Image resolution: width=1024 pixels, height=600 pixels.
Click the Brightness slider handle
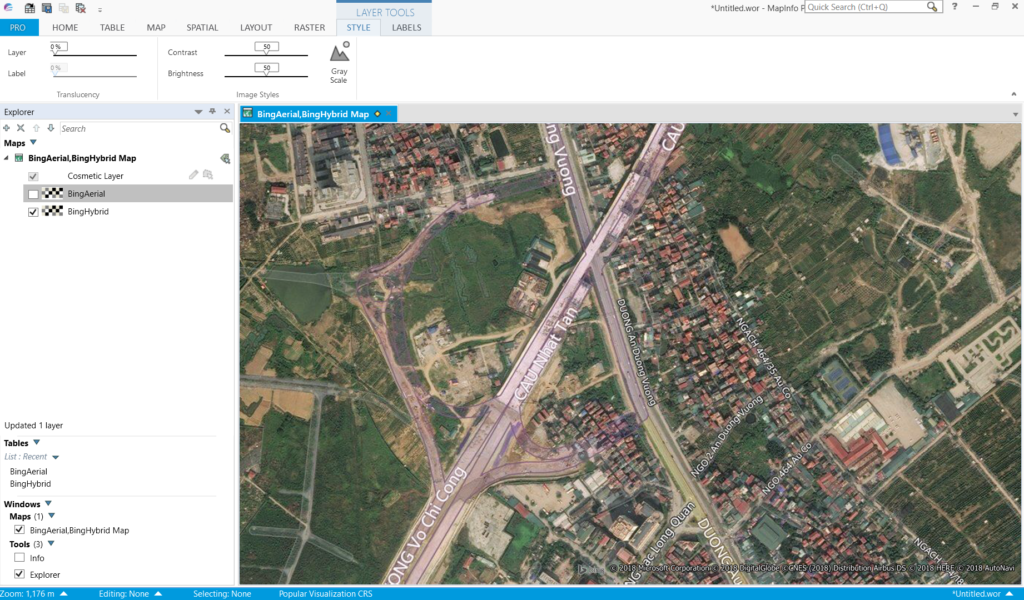(x=266, y=69)
